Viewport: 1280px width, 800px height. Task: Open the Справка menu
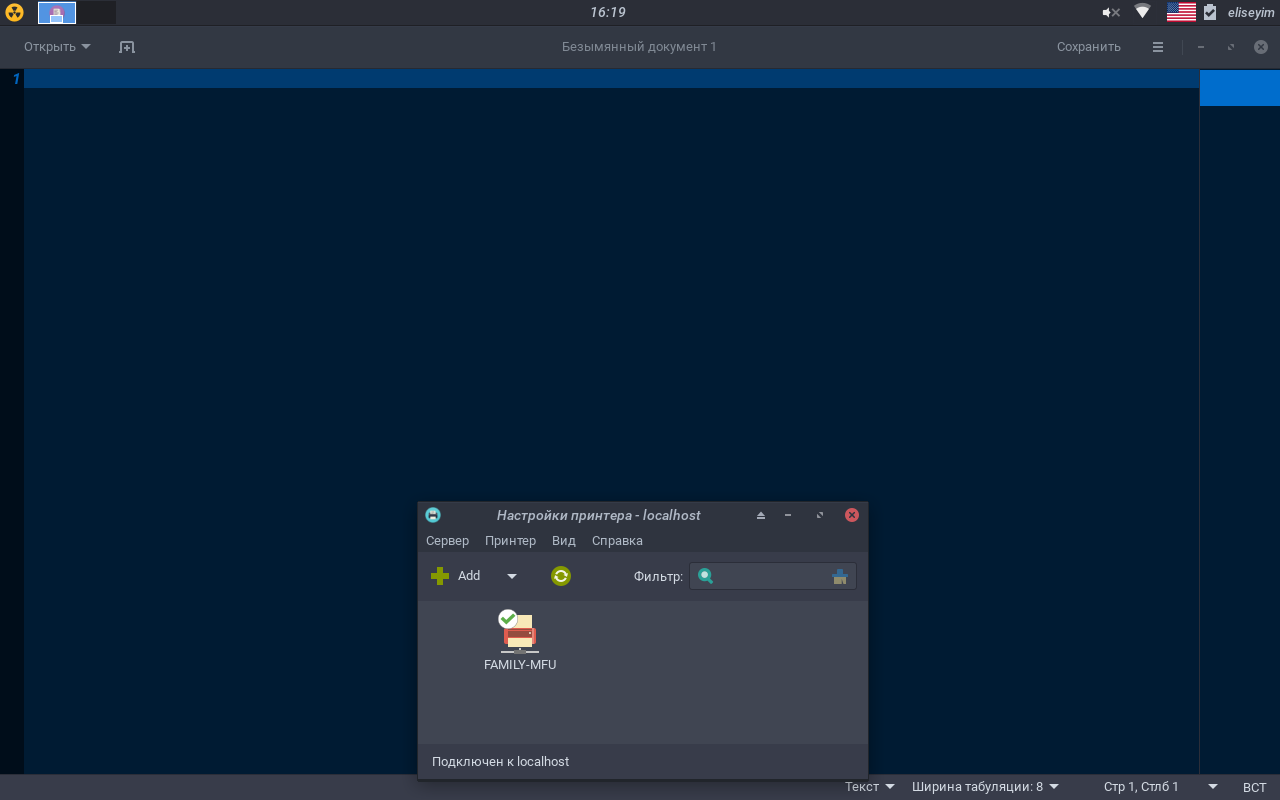click(x=617, y=541)
